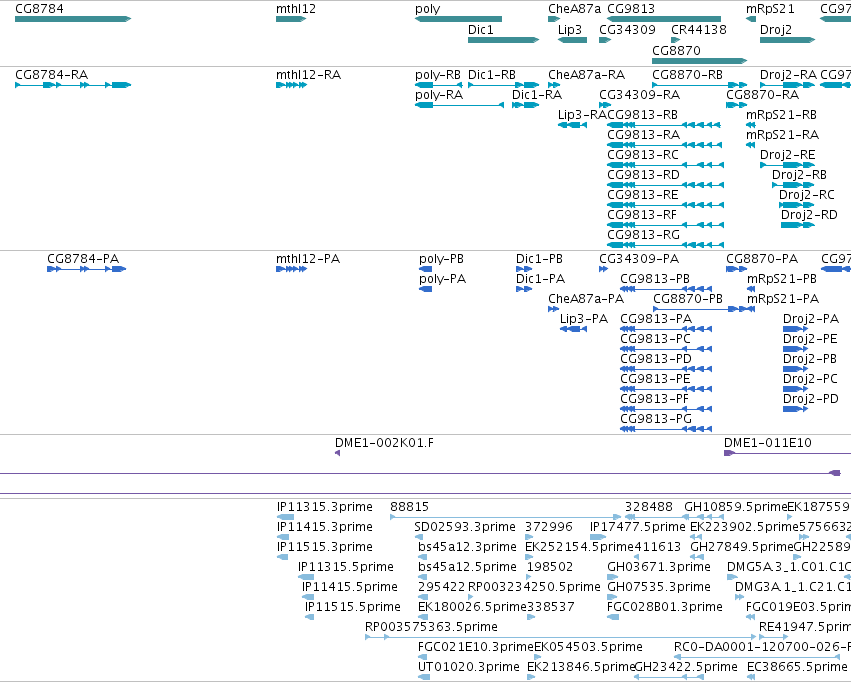Click the mthl12-PA protein label
The height and width of the screenshot is (682, 851).
point(308,258)
